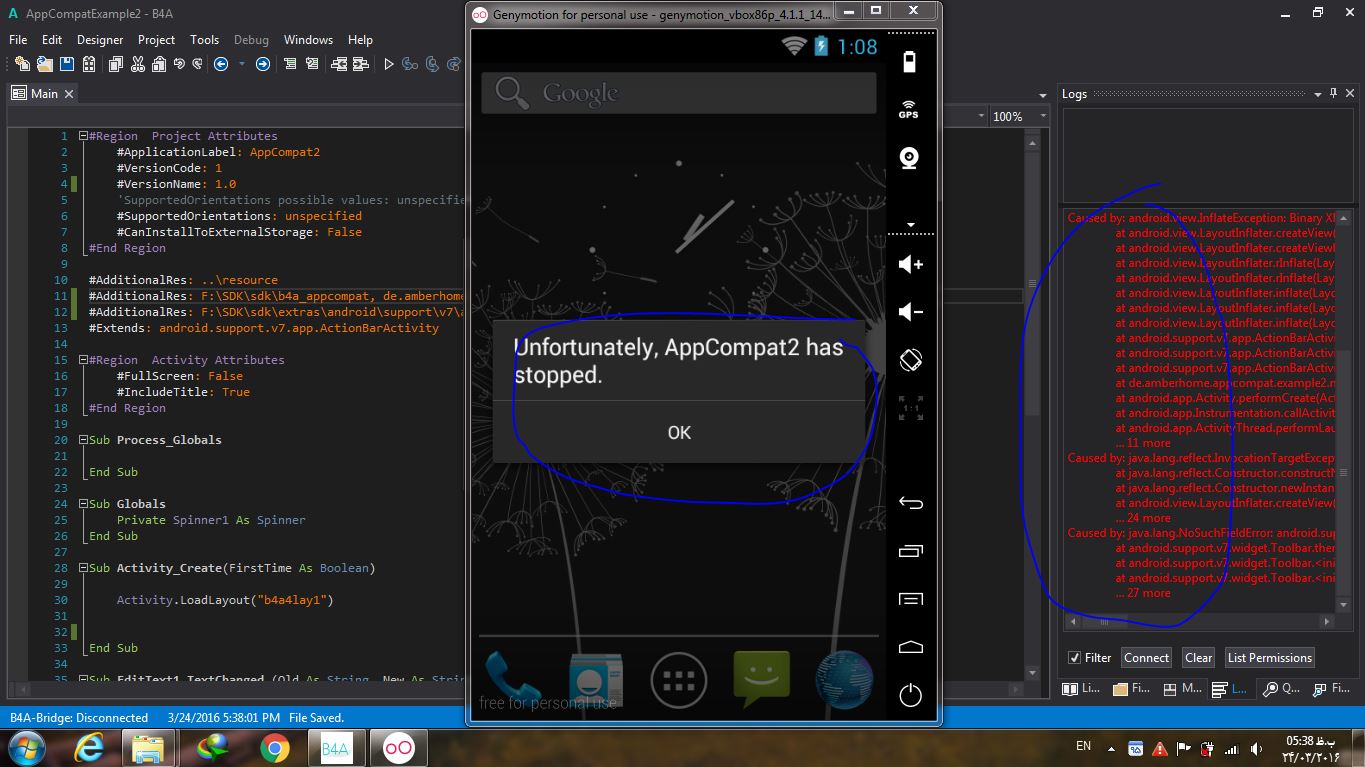Open Genymotion GPS widget

pyautogui.click(x=909, y=109)
